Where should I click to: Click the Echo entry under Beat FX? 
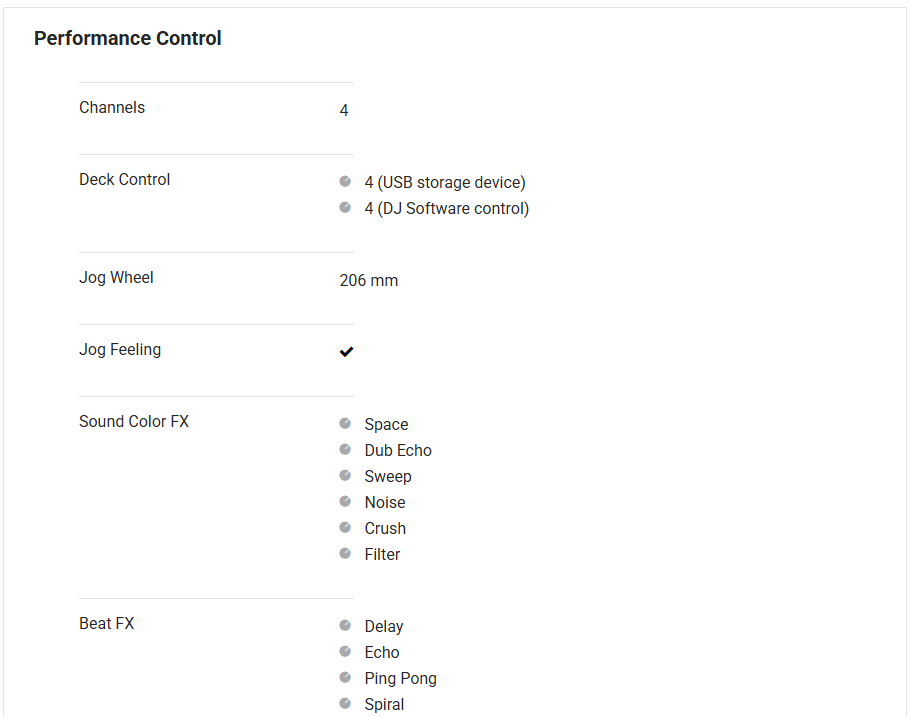coord(382,653)
